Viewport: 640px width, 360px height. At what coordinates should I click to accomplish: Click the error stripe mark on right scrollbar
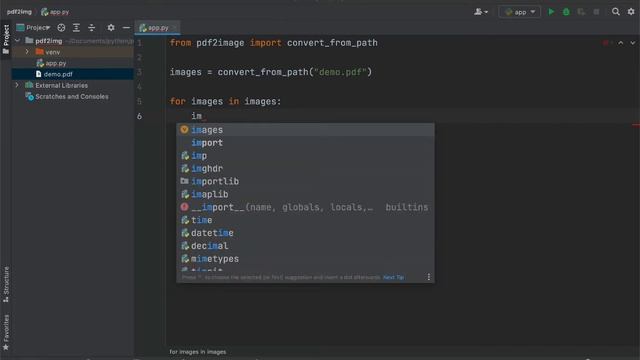636,125
